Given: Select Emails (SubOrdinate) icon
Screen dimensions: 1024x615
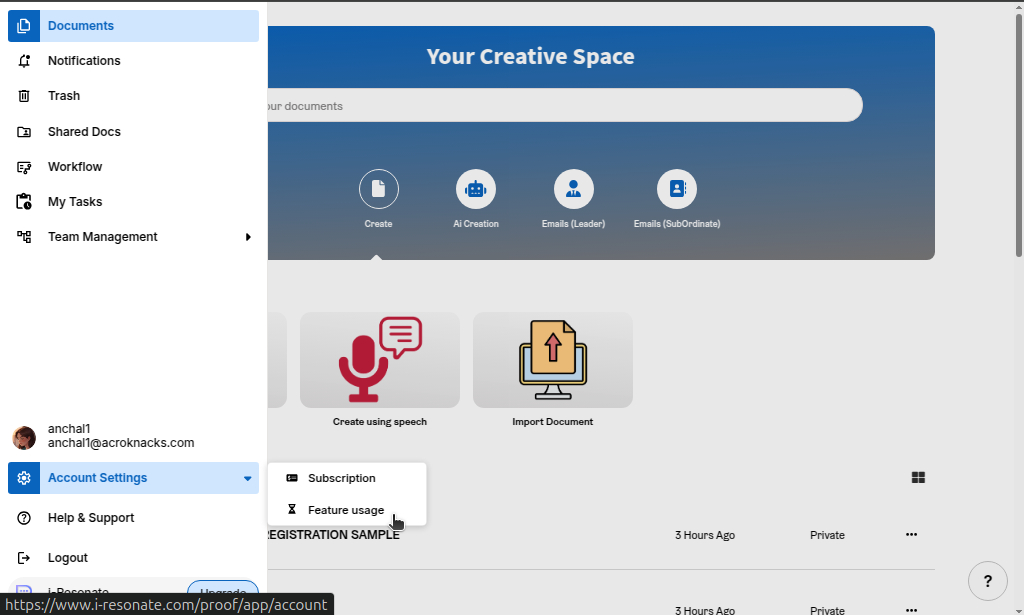Looking at the screenshot, I should [x=676, y=189].
